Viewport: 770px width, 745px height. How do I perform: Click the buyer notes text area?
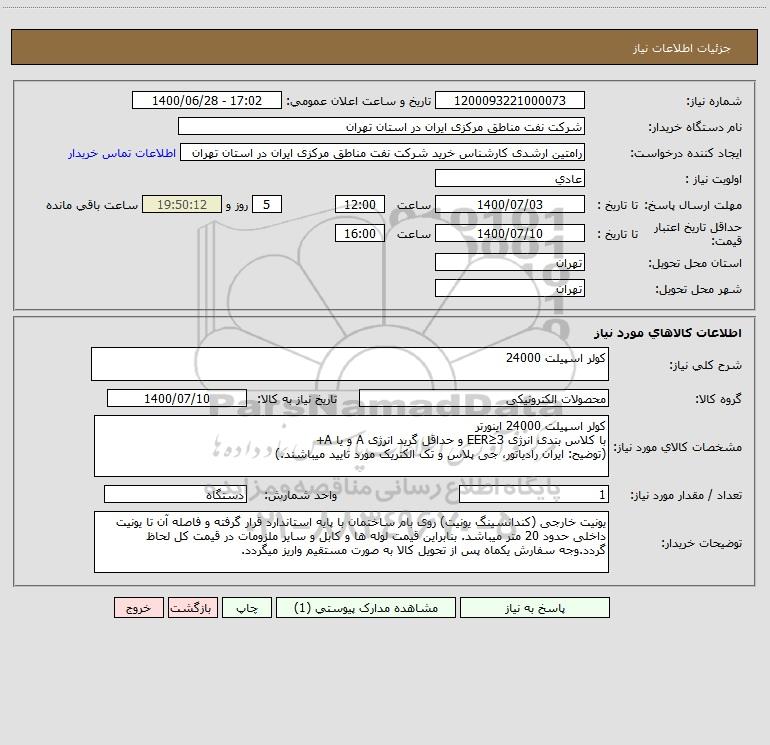coord(351,542)
